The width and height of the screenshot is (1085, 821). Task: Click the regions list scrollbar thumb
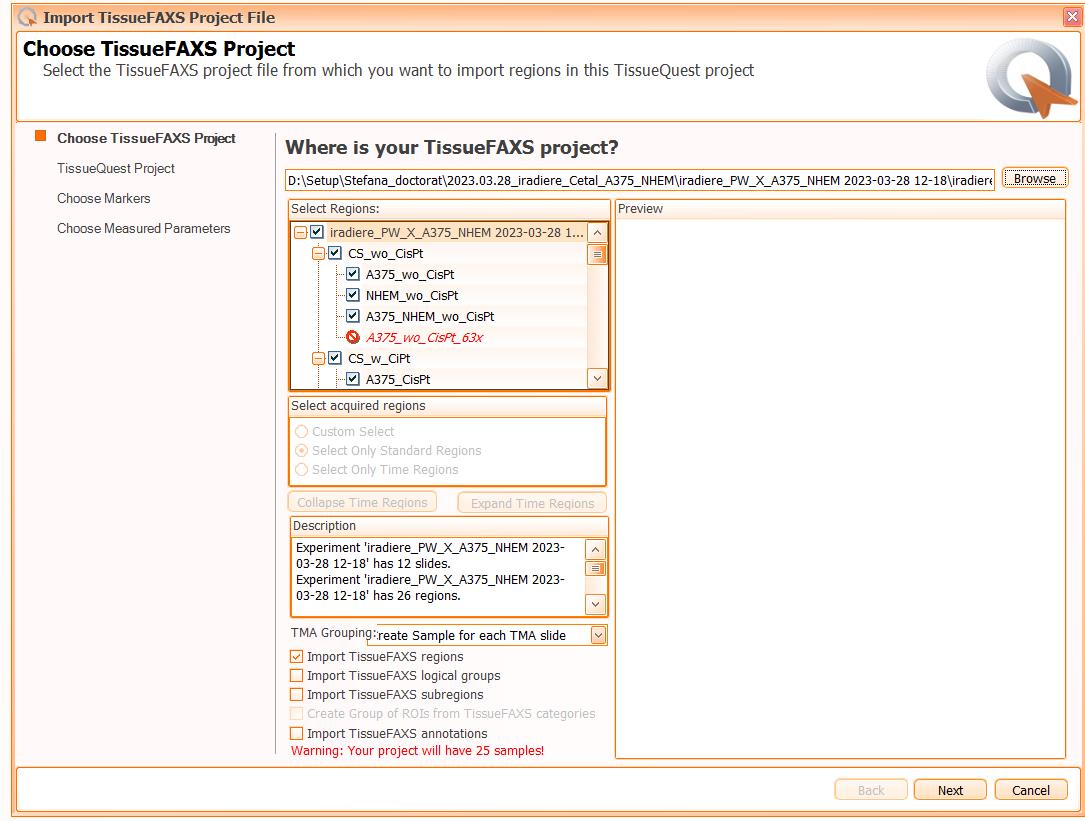[x=597, y=255]
